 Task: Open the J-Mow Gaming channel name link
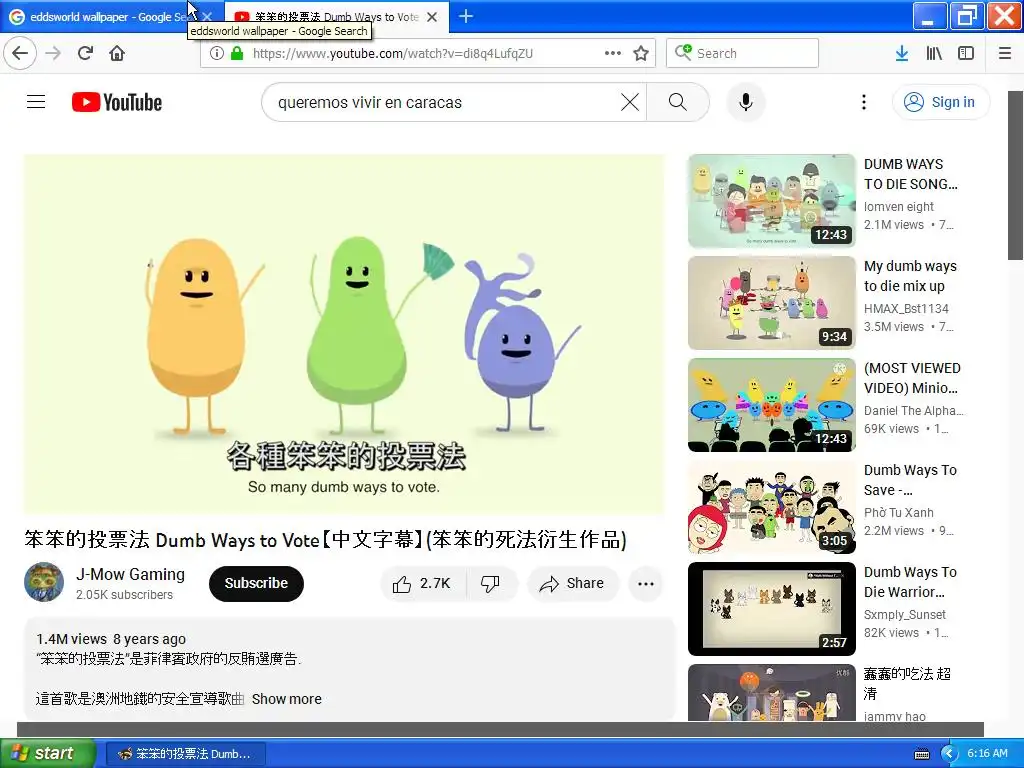point(130,574)
